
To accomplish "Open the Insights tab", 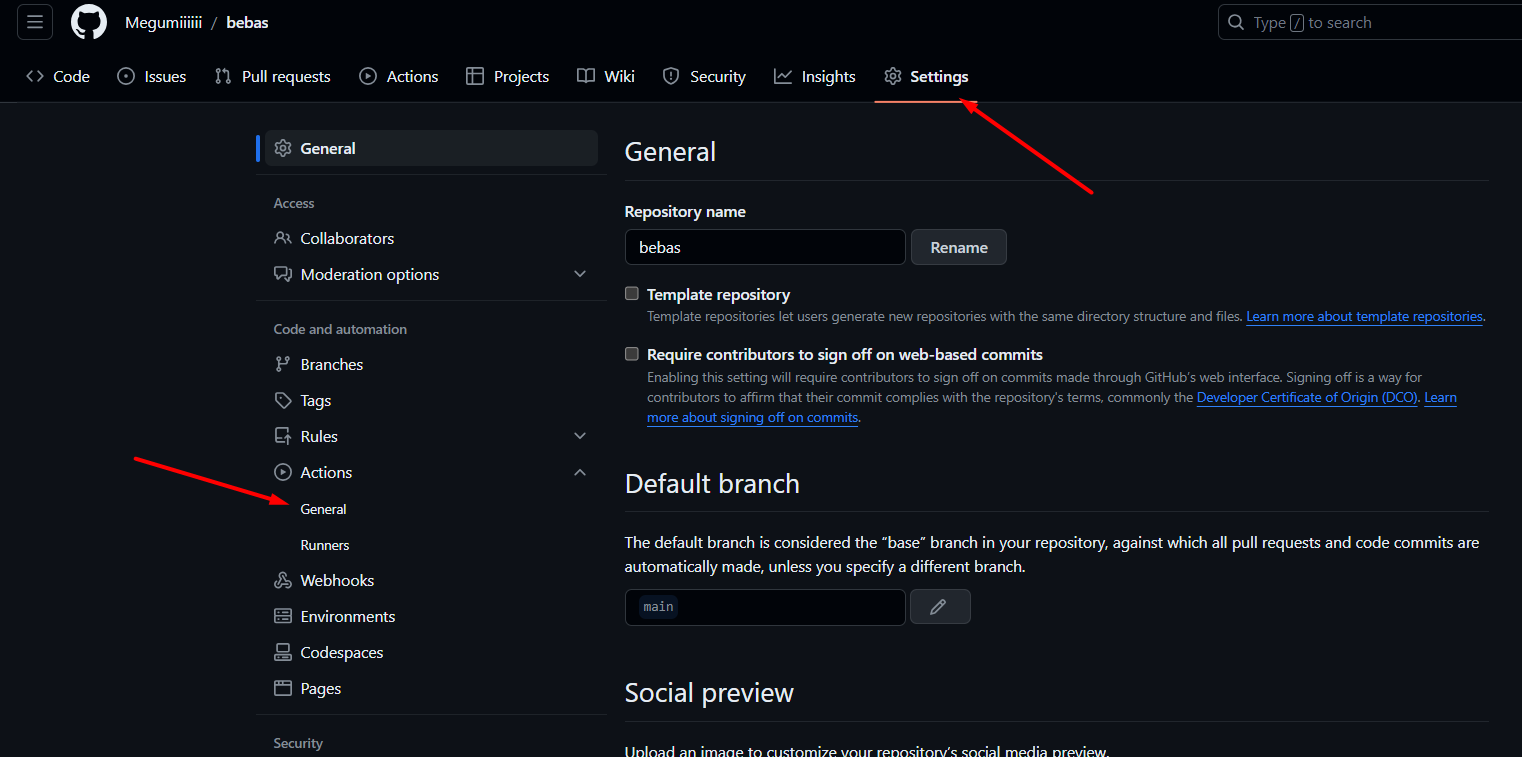I will [815, 77].
